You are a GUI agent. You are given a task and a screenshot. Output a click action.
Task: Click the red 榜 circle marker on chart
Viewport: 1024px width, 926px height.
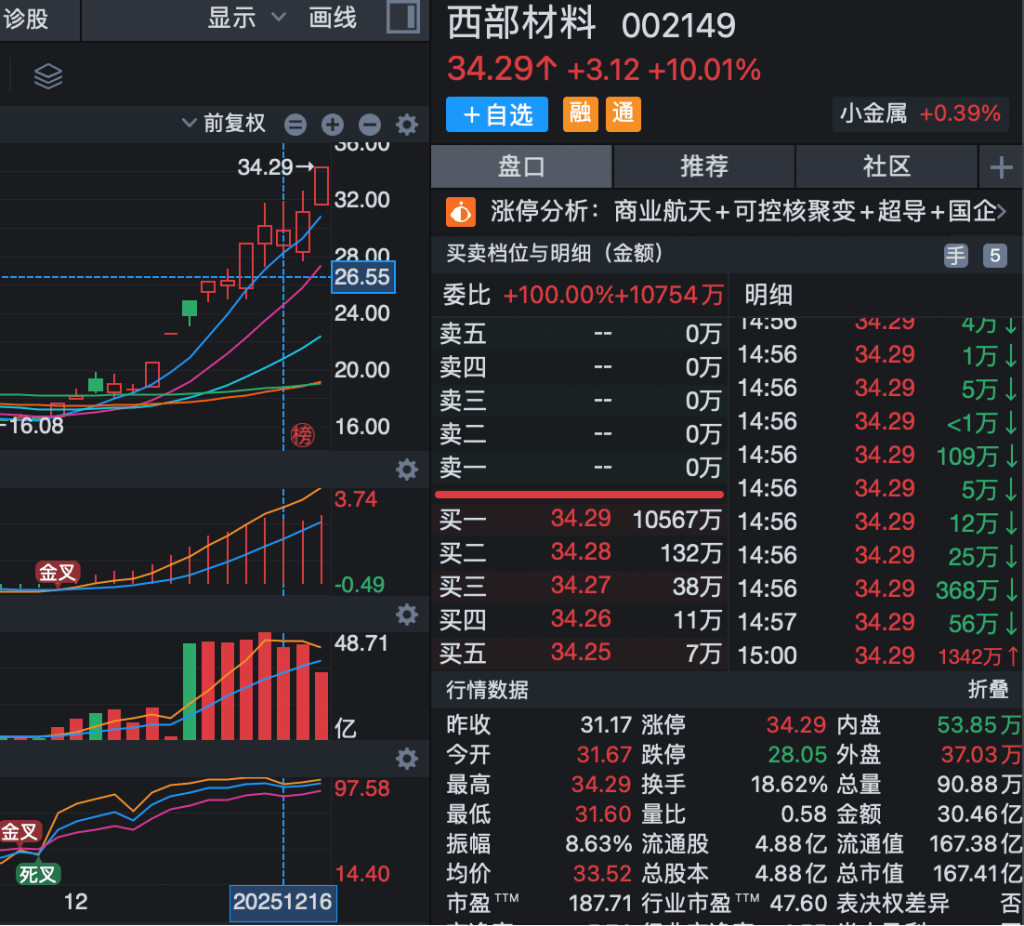click(x=302, y=434)
